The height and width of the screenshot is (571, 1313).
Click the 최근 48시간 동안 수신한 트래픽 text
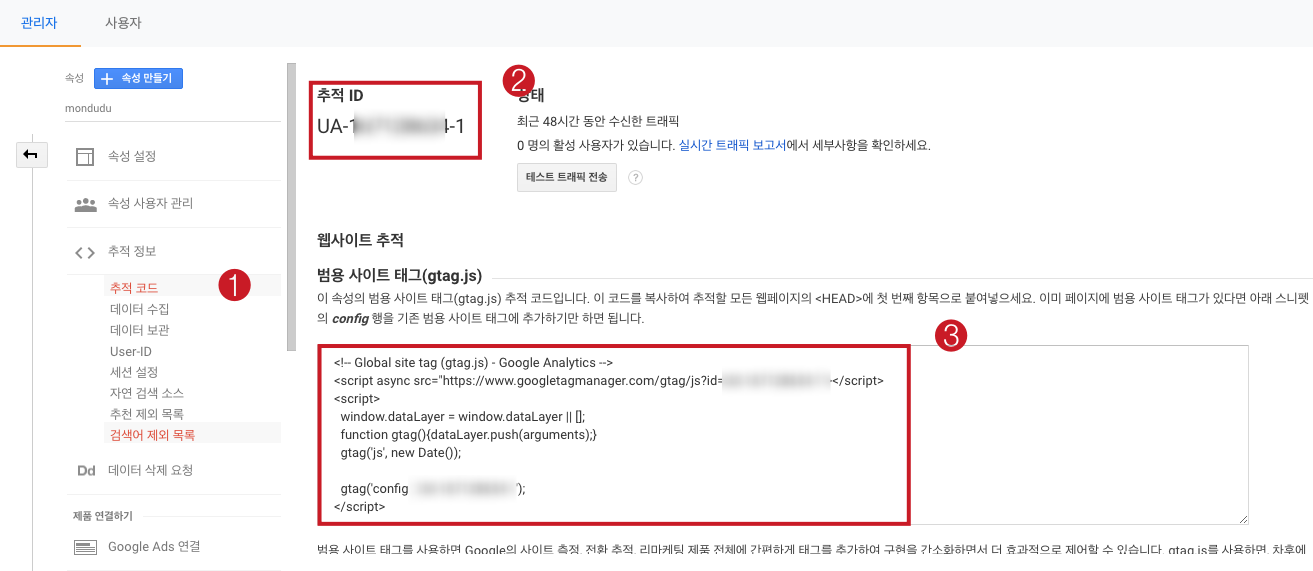pos(598,122)
